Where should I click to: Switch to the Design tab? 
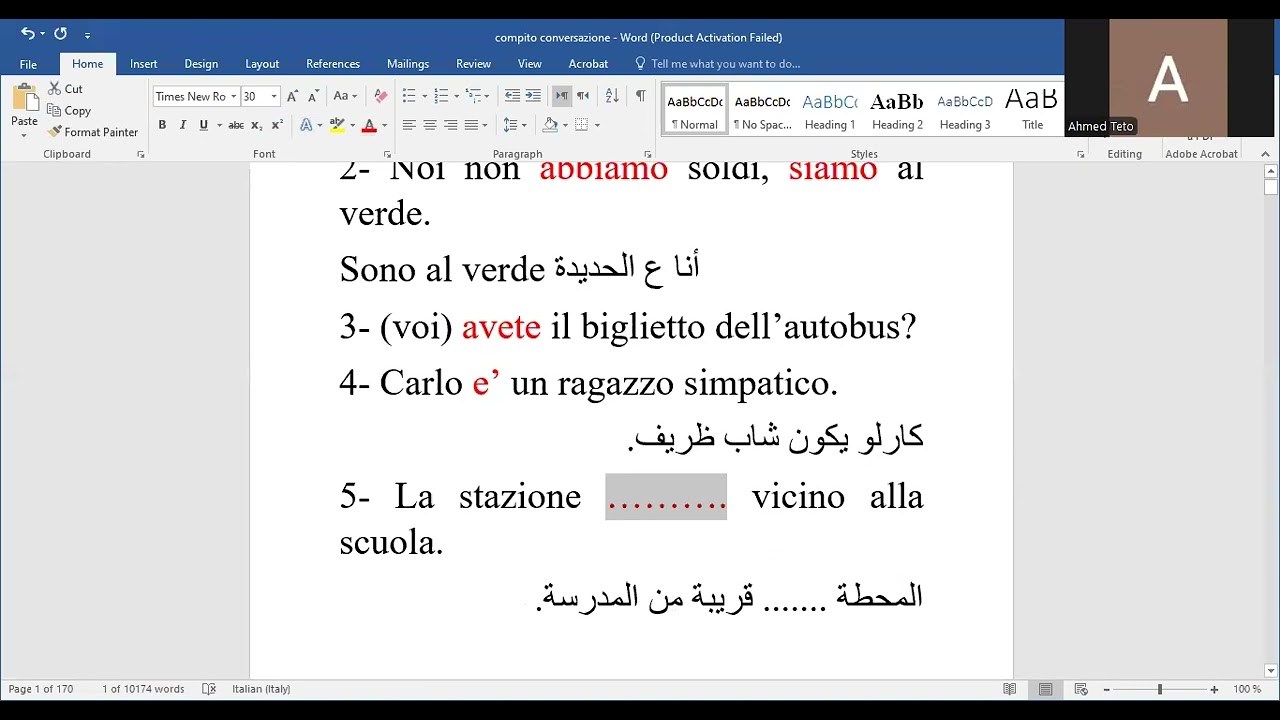[201, 64]
